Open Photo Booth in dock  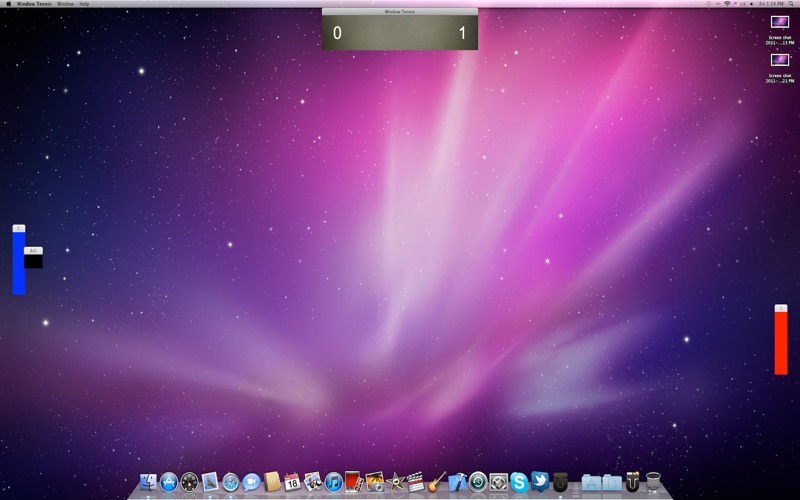(x=354, y=482)
